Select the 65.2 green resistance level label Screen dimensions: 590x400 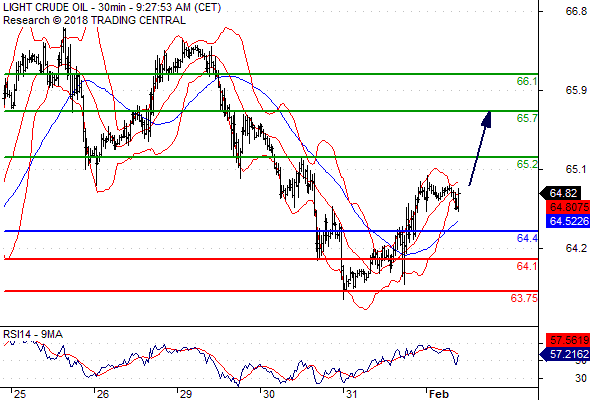527,164
